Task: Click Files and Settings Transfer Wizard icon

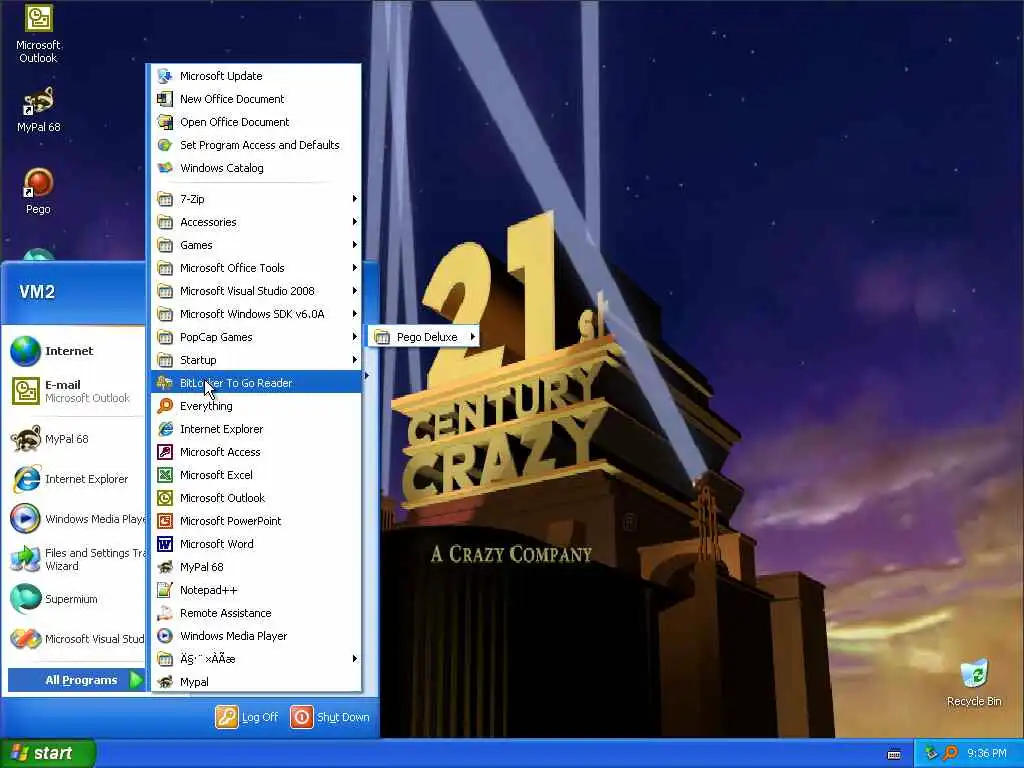Action: [x=25, y=559]
